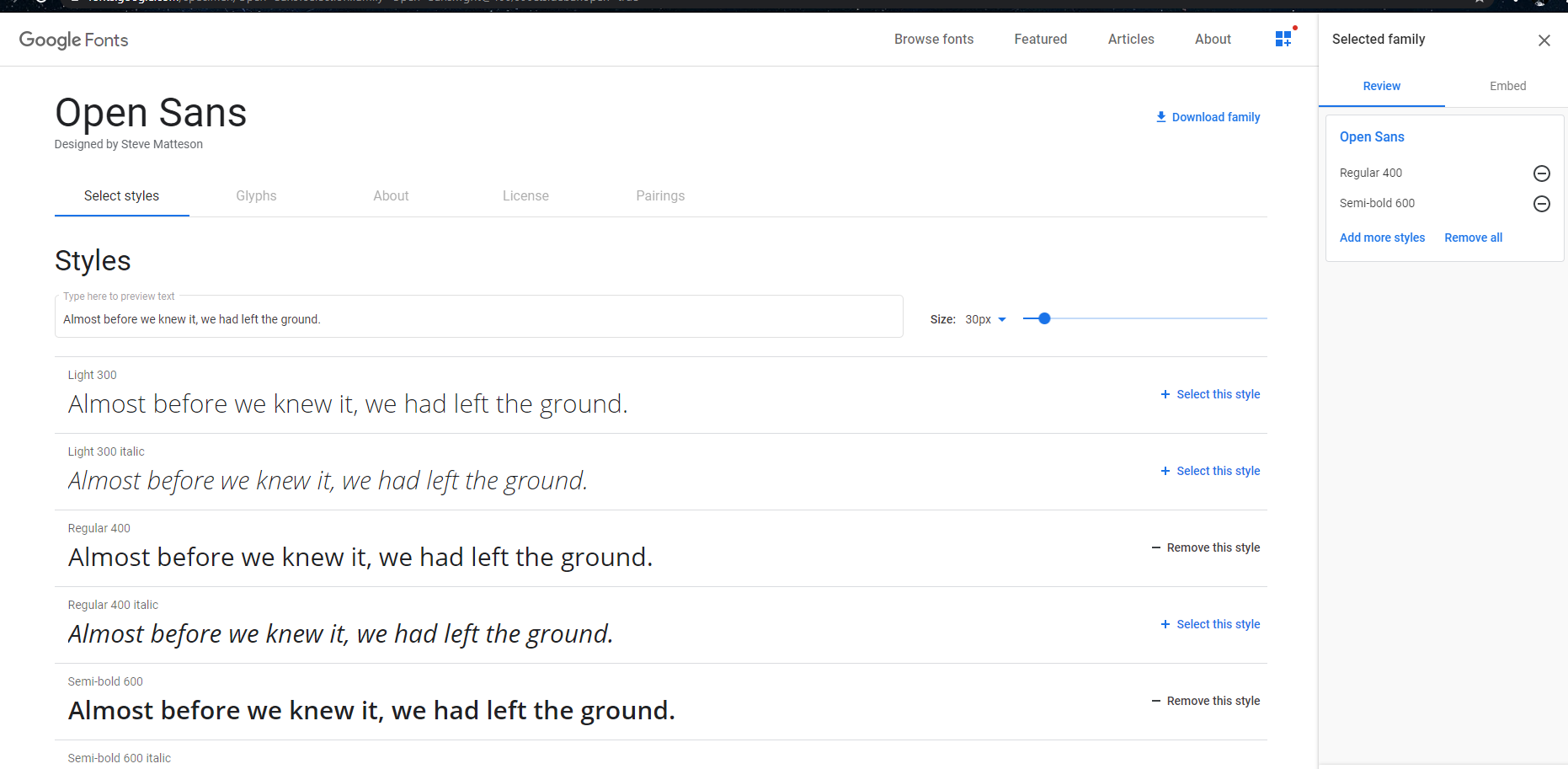The image size is (1568, 769).
Task: Switch to the Embed tab
Action: tap(1507, 86)
